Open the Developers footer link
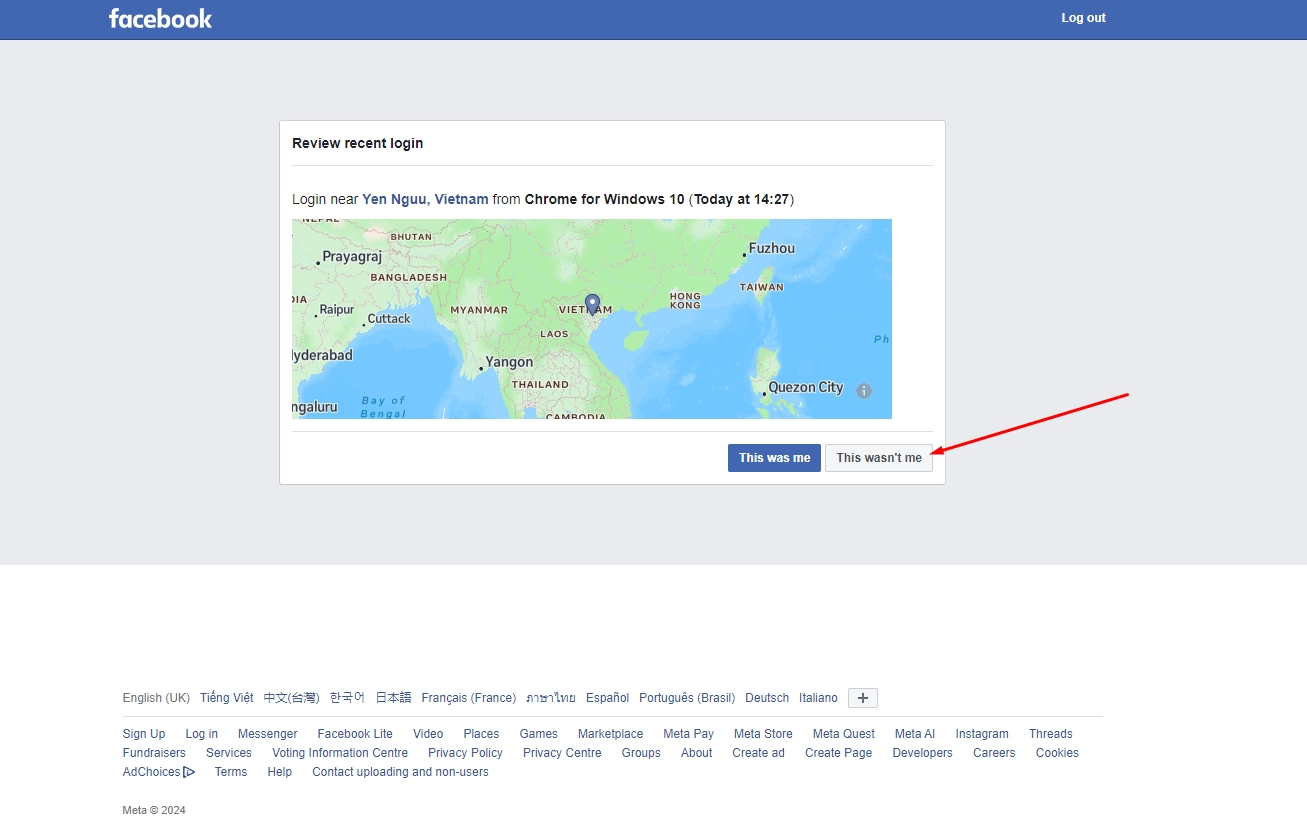This screenshot has width=1307, height=824. pos(923,753)
